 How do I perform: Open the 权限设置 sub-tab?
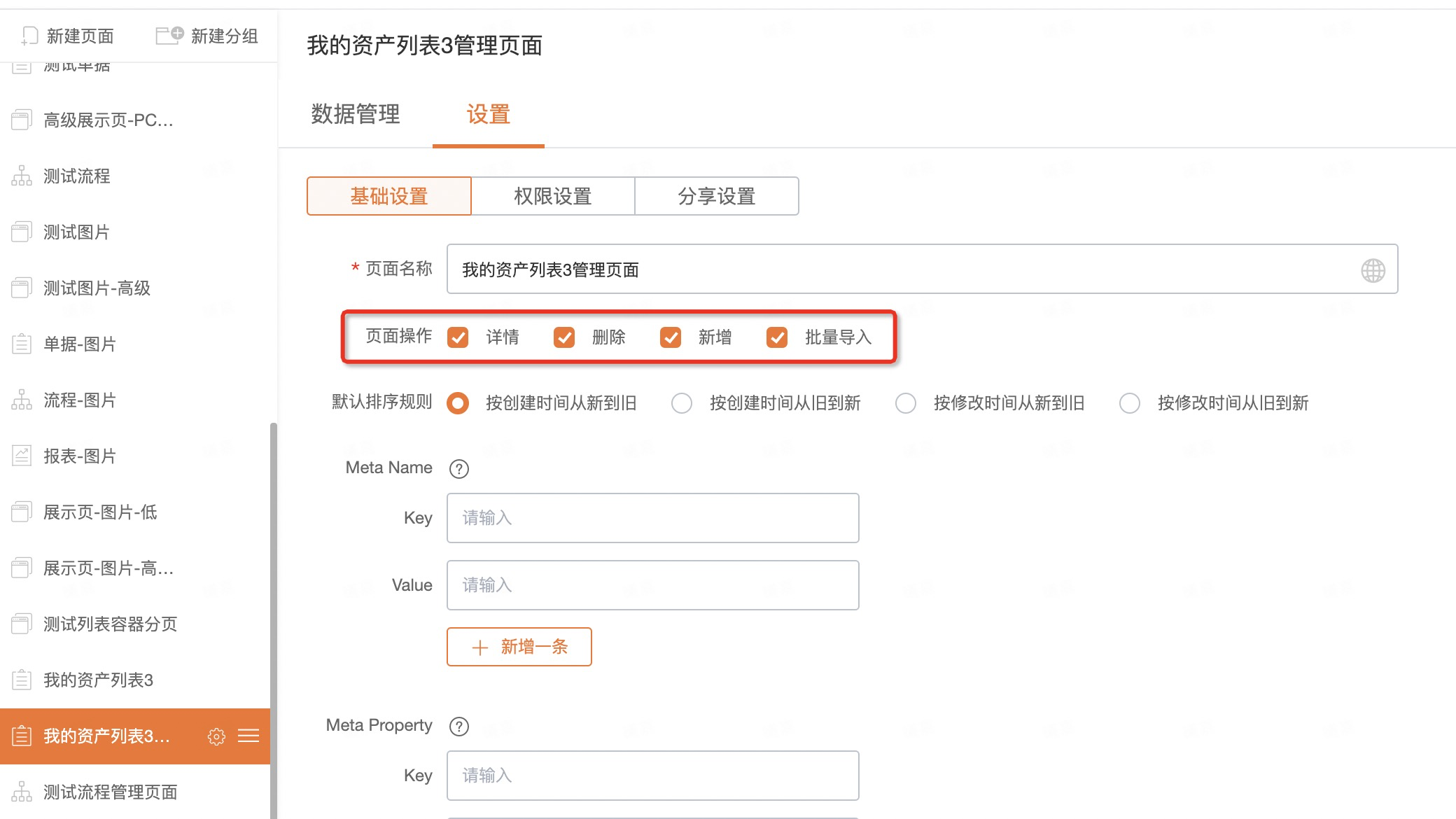[553, 196]
